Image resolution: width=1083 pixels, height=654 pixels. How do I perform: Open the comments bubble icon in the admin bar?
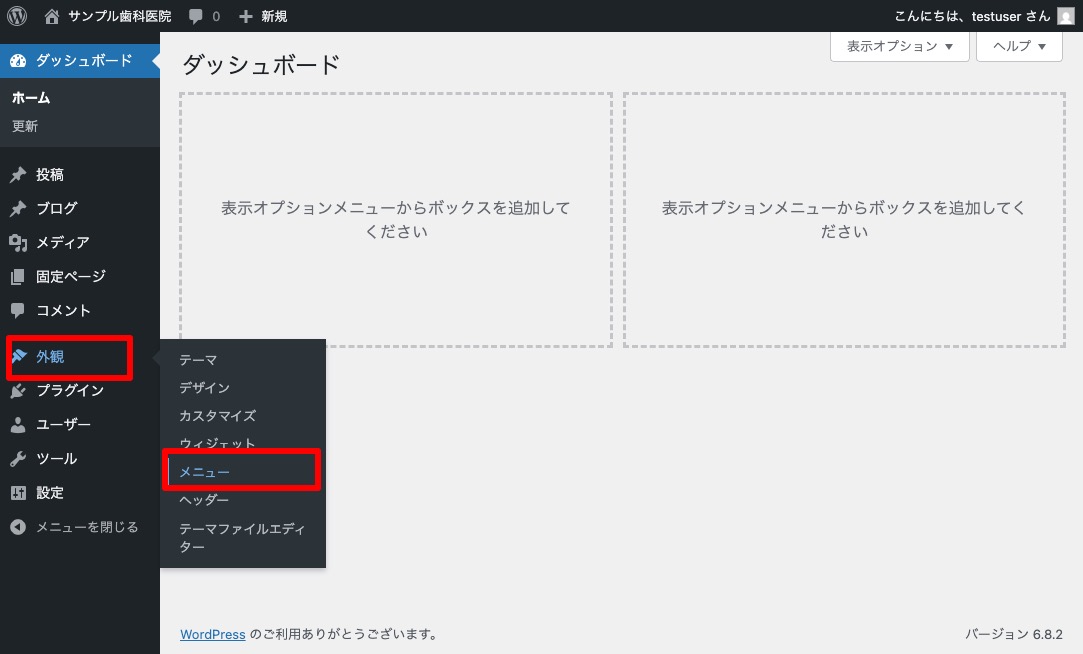coord(196,16)
